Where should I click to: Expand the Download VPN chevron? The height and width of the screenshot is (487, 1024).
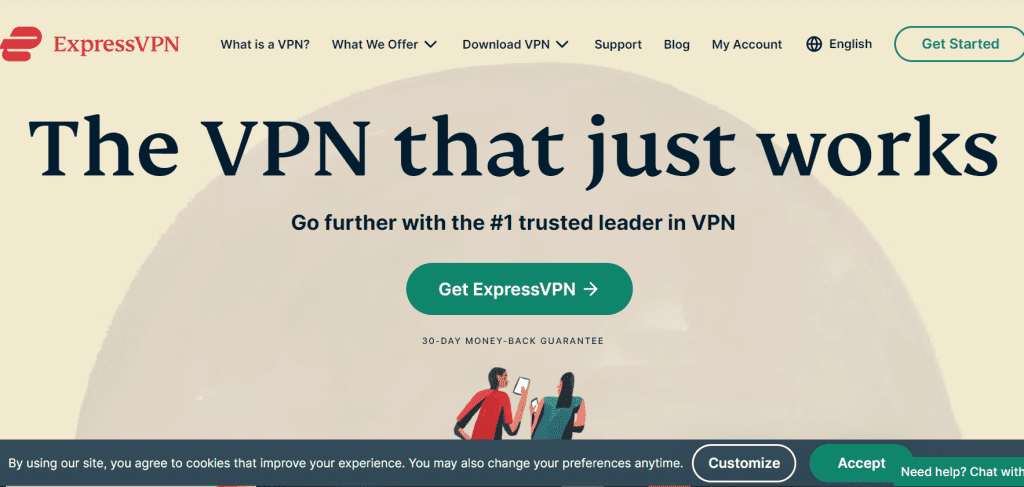[x=562, y=44]
